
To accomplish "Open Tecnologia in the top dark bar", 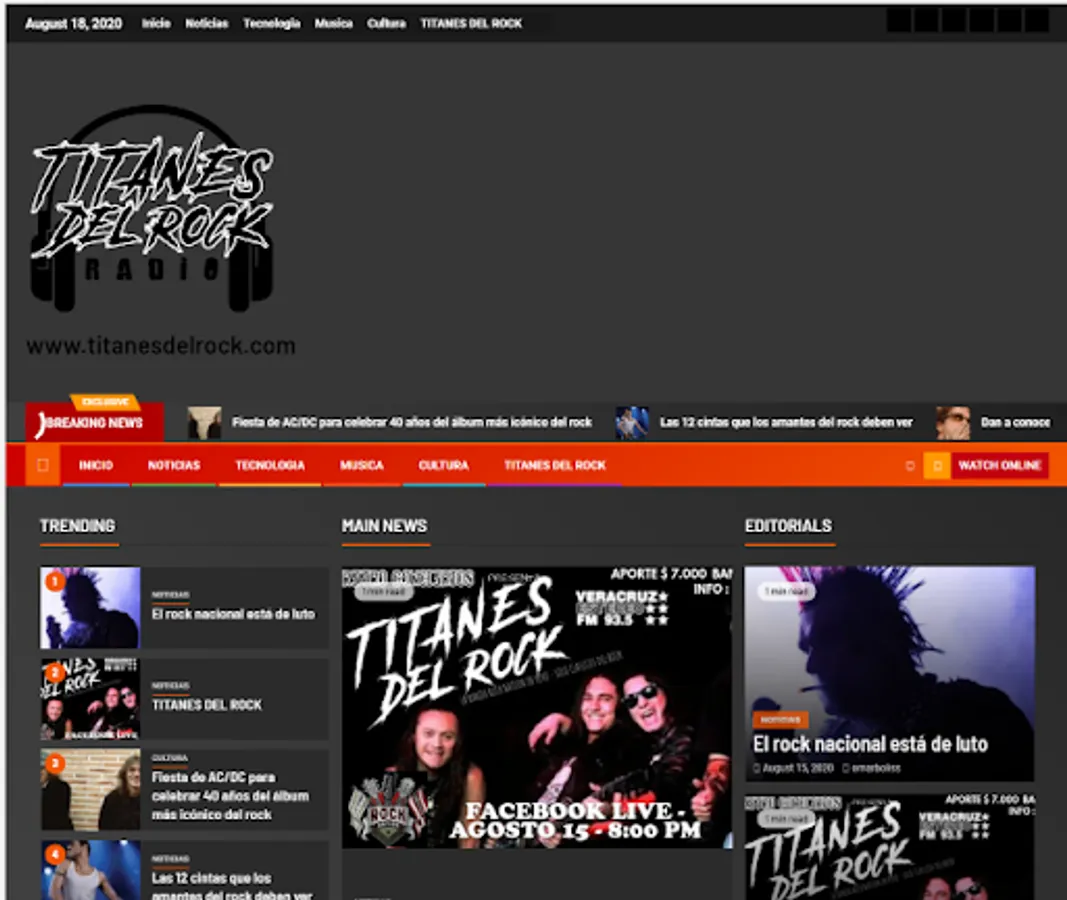I will (x=272, y=23).
